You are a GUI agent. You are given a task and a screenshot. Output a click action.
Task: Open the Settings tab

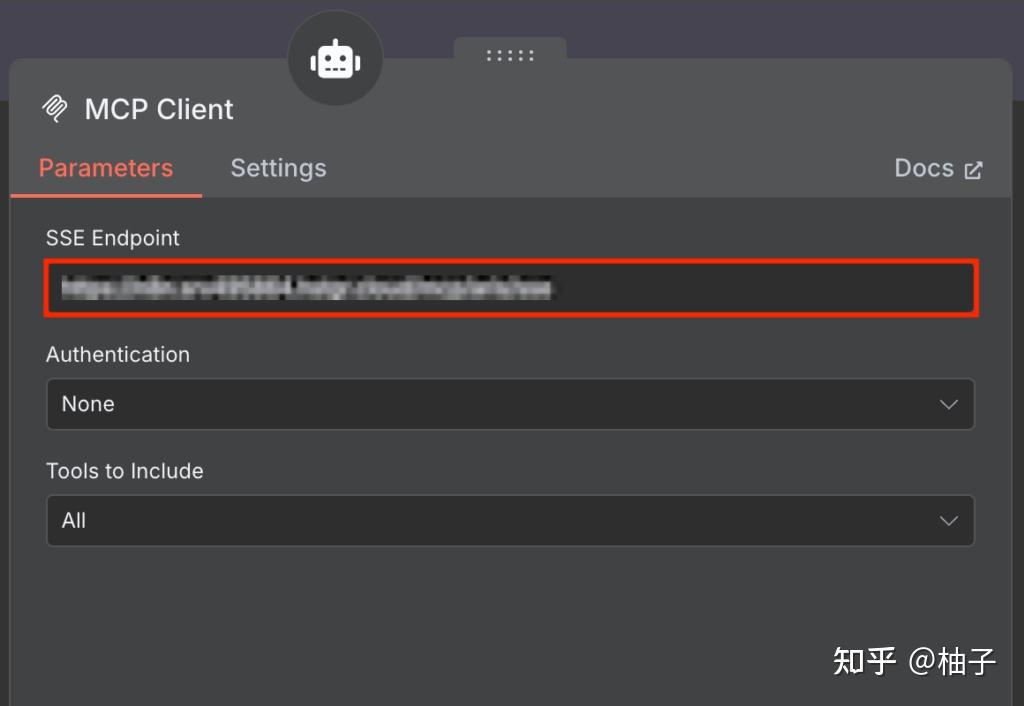[x=278, y=168]
